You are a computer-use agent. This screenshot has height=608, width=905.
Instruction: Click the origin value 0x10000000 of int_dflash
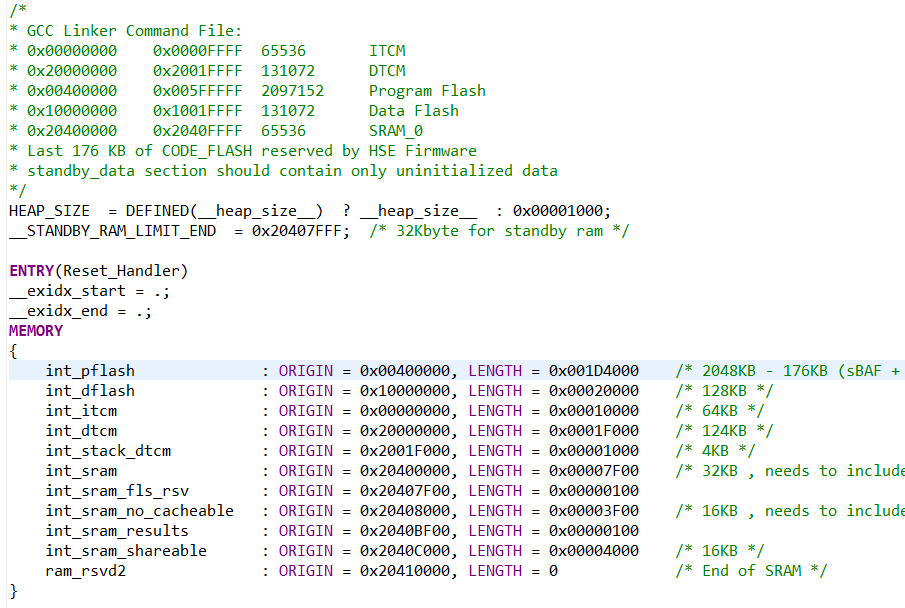click(x=405, y=391)
